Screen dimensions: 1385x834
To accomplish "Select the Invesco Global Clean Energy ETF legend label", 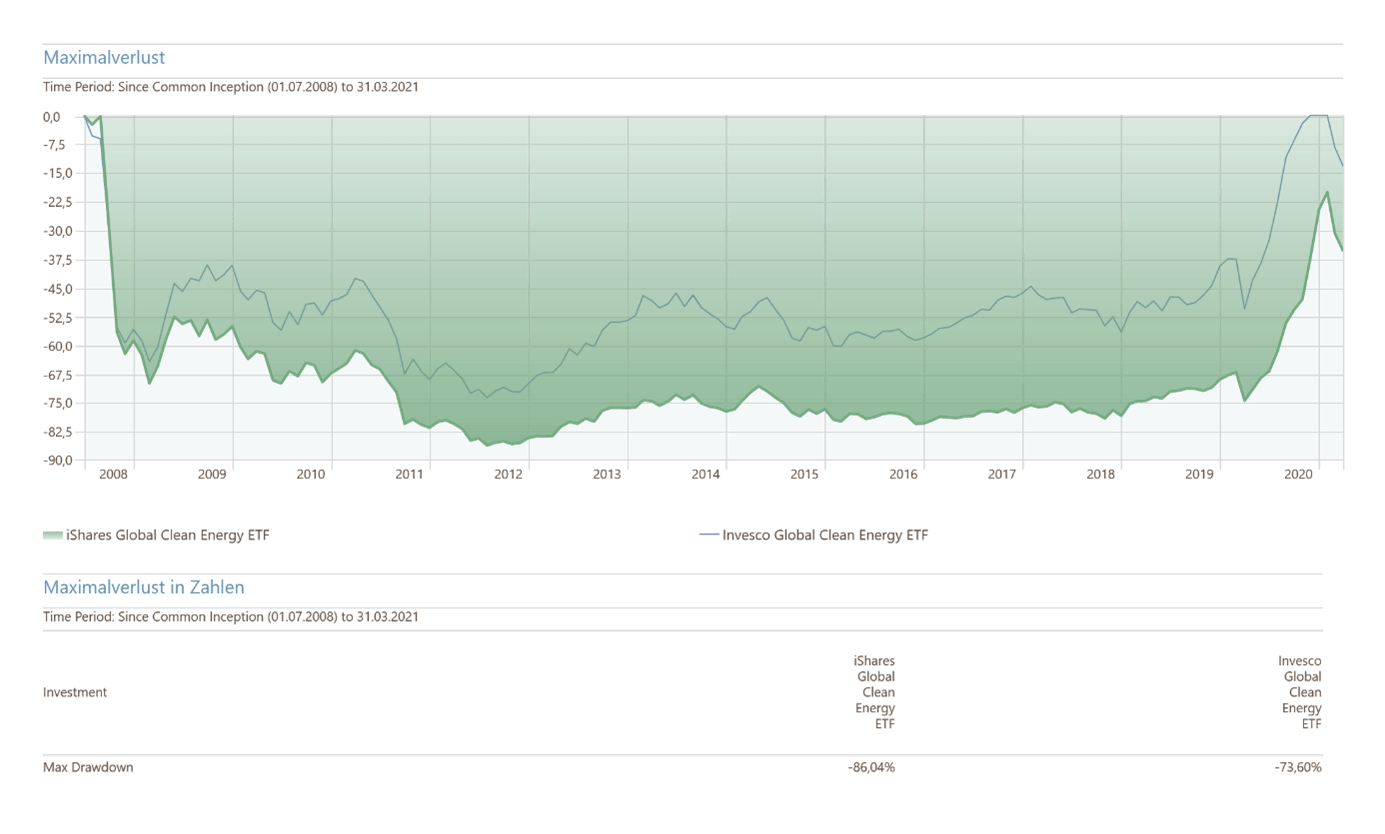I will click(x=825, y=535).
